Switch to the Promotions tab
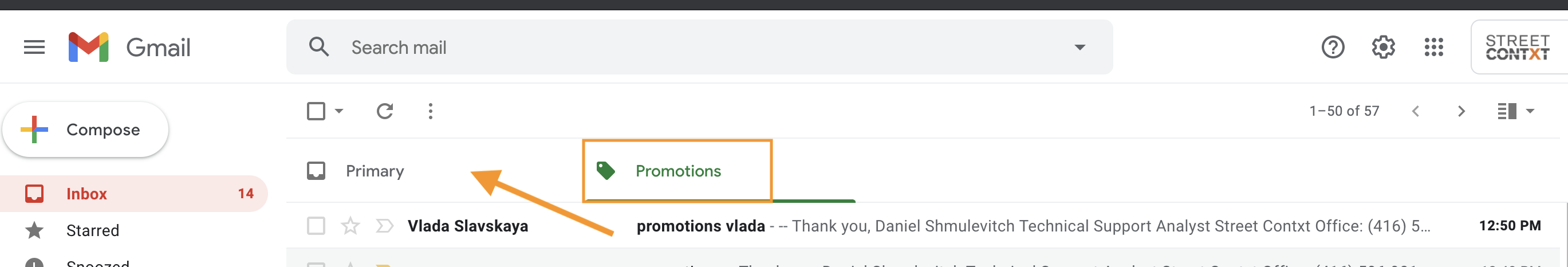The image size is (1568, 267). tap(678, 171)
